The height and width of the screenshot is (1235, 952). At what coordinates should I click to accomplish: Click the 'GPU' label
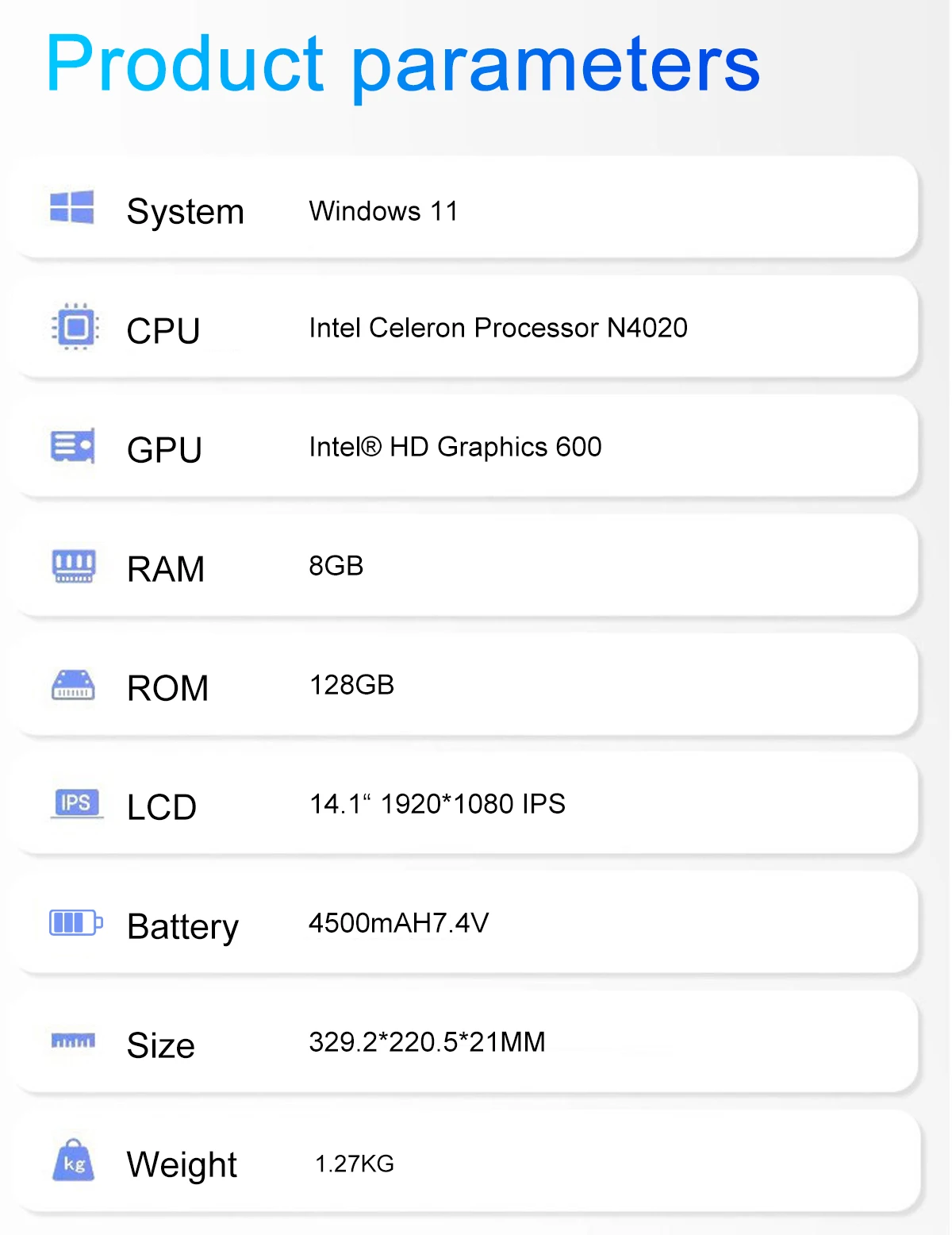click(x=165, y=450)
